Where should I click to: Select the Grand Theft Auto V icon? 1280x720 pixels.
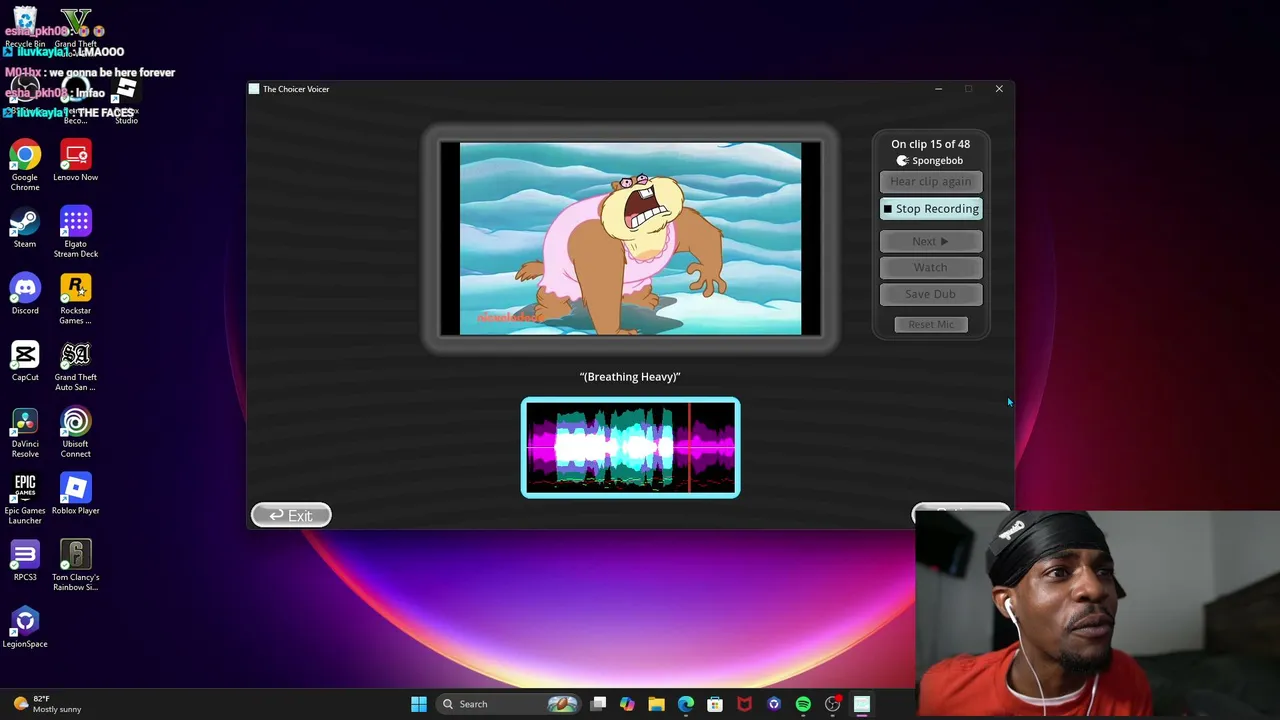(75, 27)
